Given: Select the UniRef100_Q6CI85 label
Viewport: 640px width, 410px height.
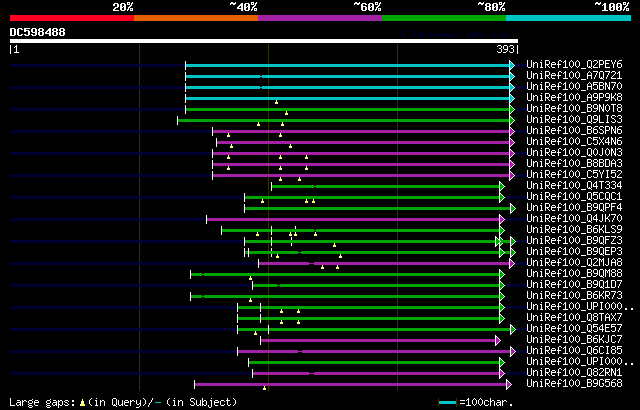Looking at the screenshot, I should pos(574,351).
